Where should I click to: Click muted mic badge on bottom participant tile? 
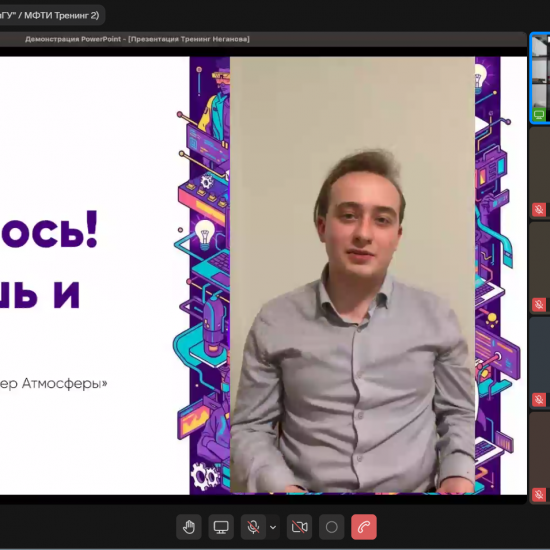pyautogui.click(x=539, y=495)
